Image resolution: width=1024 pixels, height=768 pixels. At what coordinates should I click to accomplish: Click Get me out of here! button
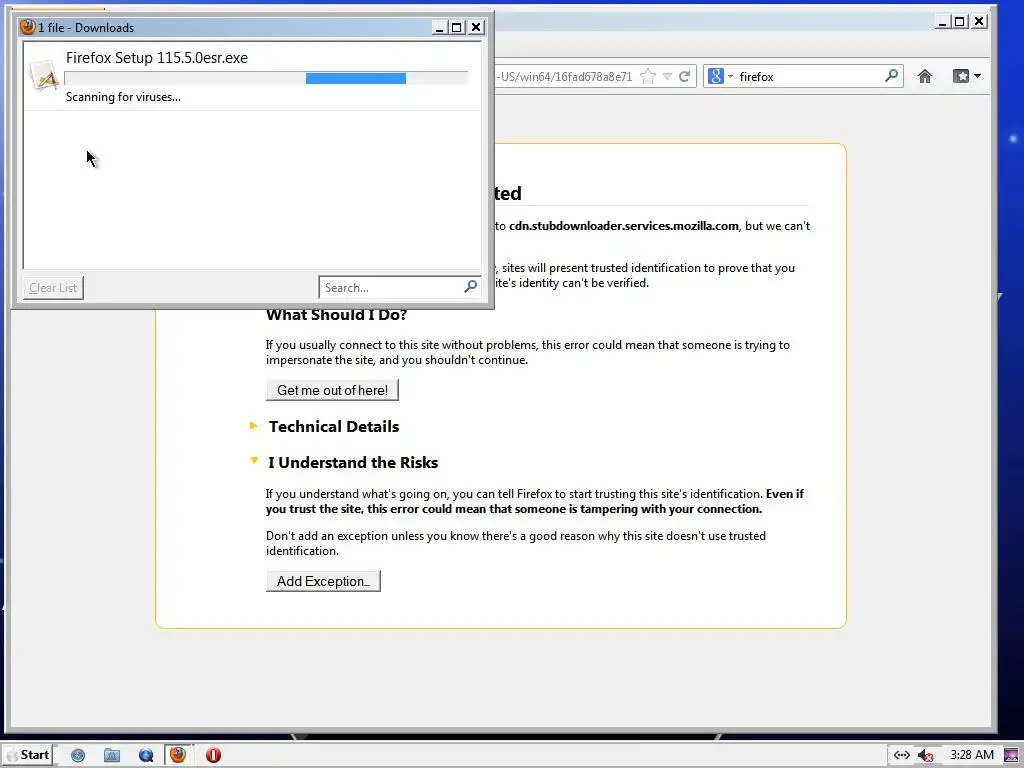pyautogui.click(x=332, y=390)
